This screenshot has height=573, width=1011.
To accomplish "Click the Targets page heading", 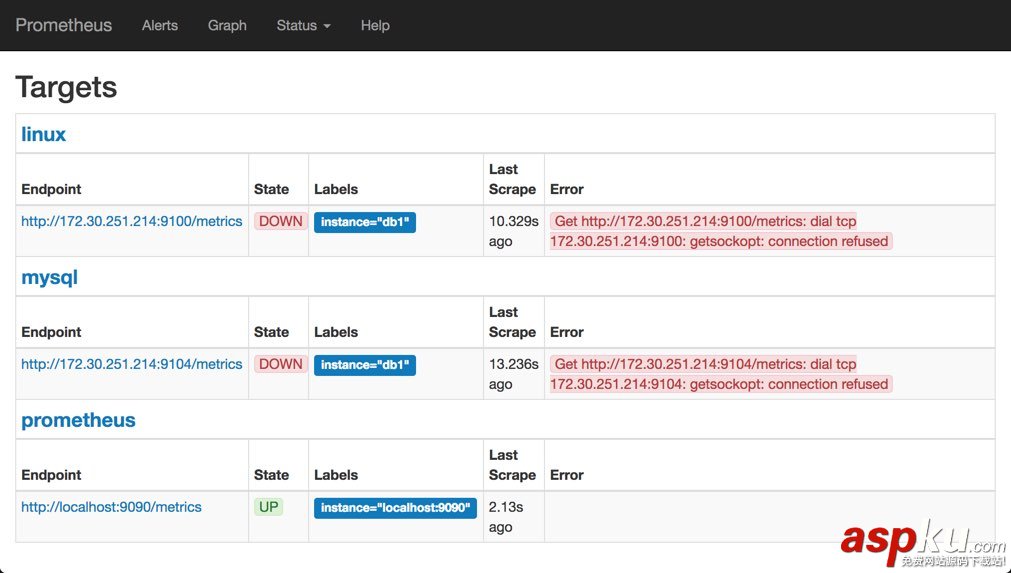I will [66, 87].
